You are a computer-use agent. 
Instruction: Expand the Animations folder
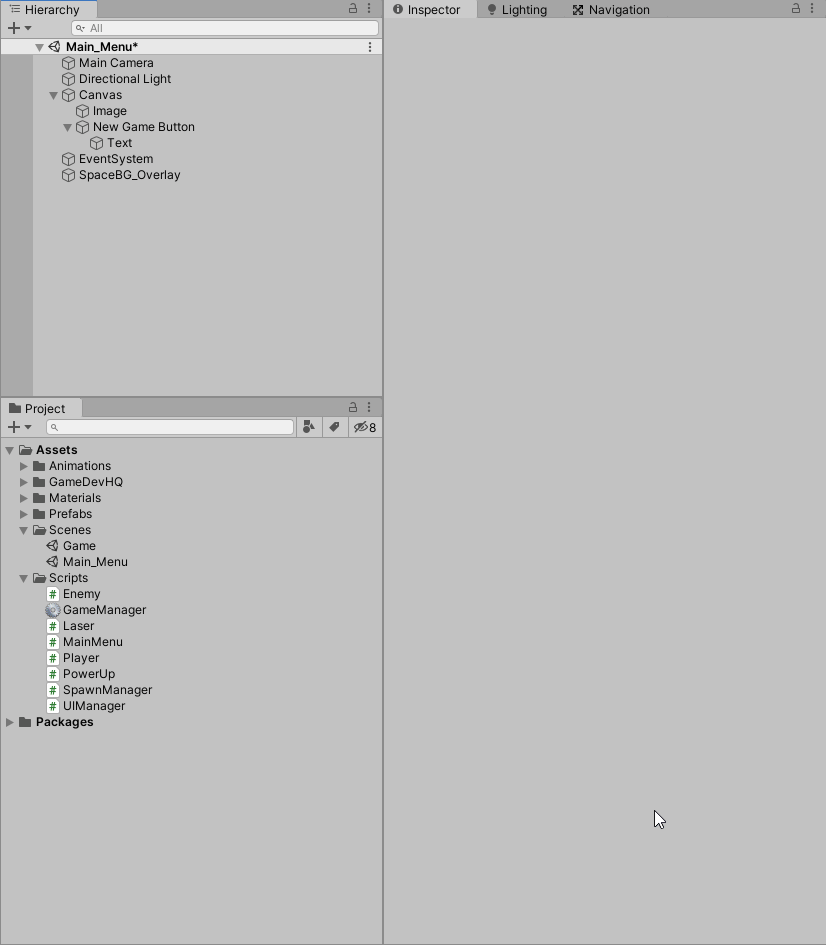[x=23, y=466]
